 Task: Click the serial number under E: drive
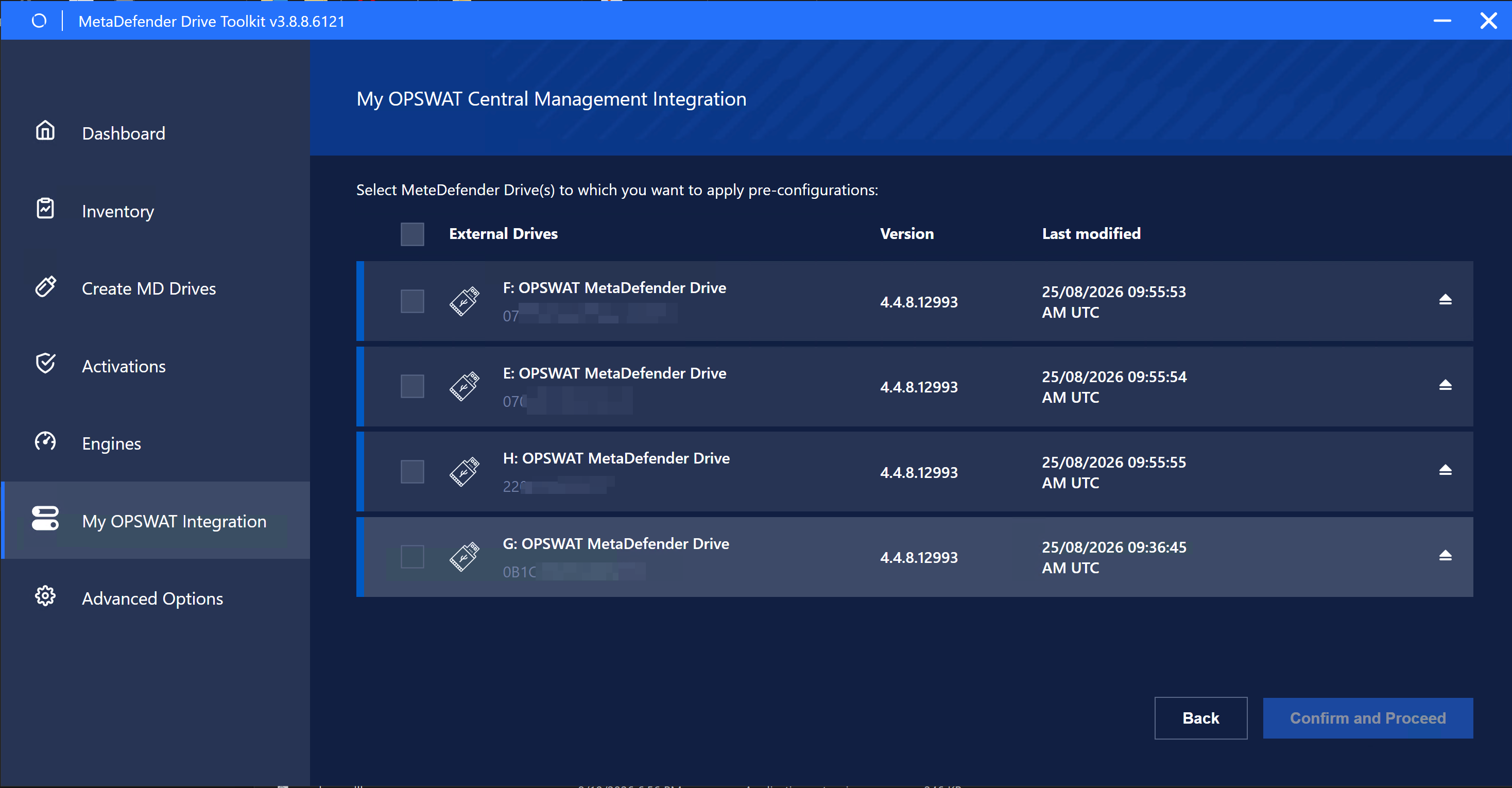[568, 401]
